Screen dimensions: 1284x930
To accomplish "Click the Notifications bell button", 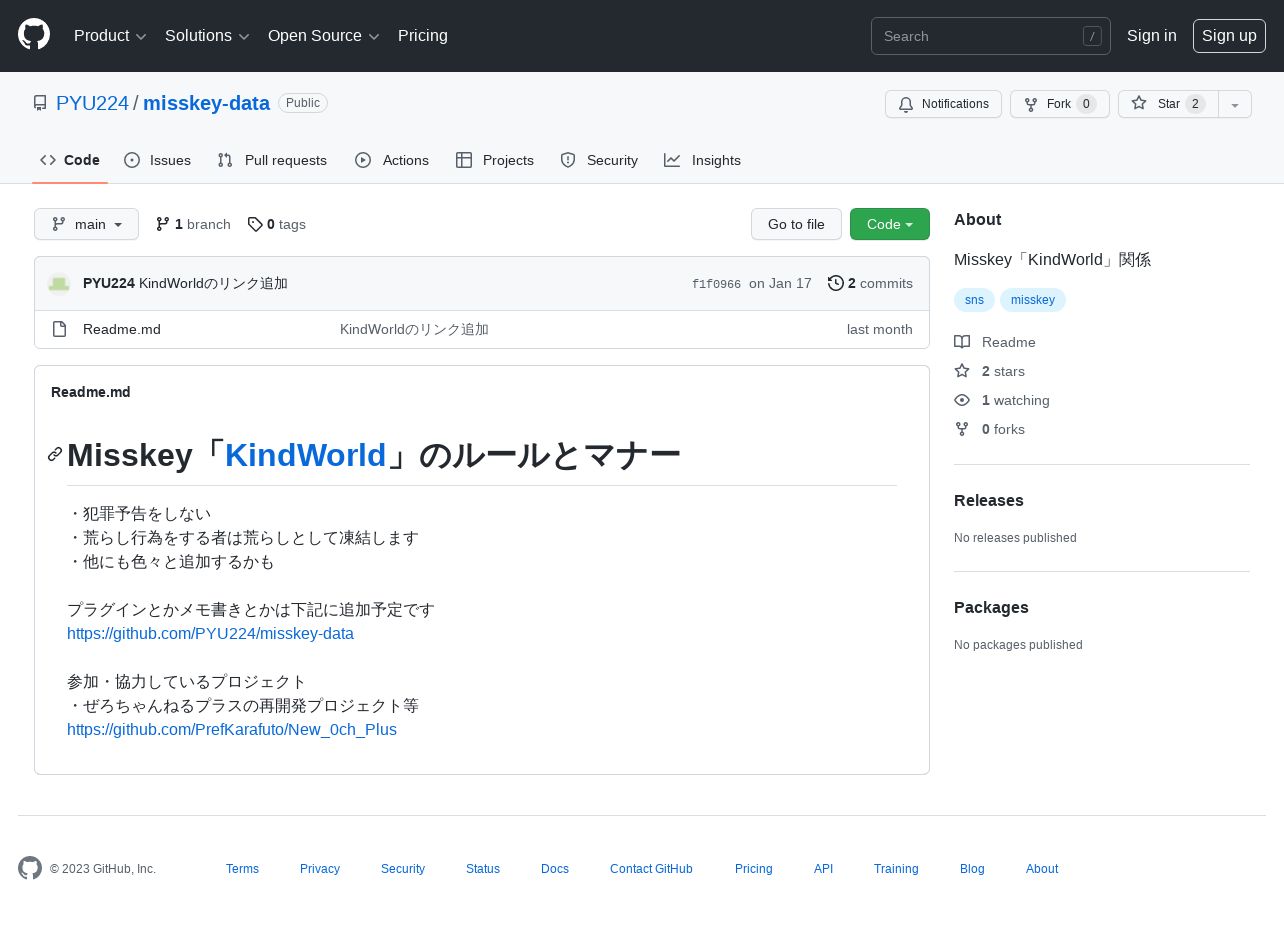I will tap(943, 104).
